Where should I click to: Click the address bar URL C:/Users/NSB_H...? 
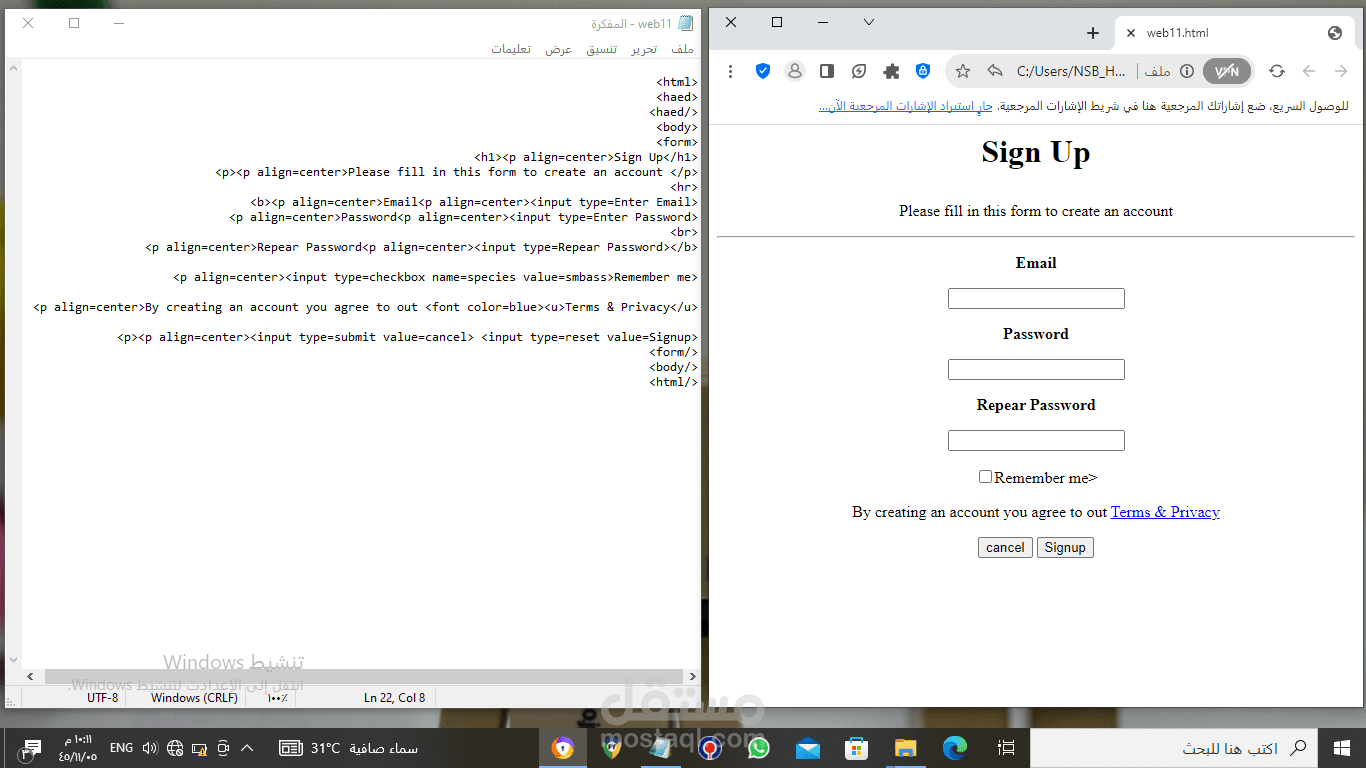tap(1071, 71)
